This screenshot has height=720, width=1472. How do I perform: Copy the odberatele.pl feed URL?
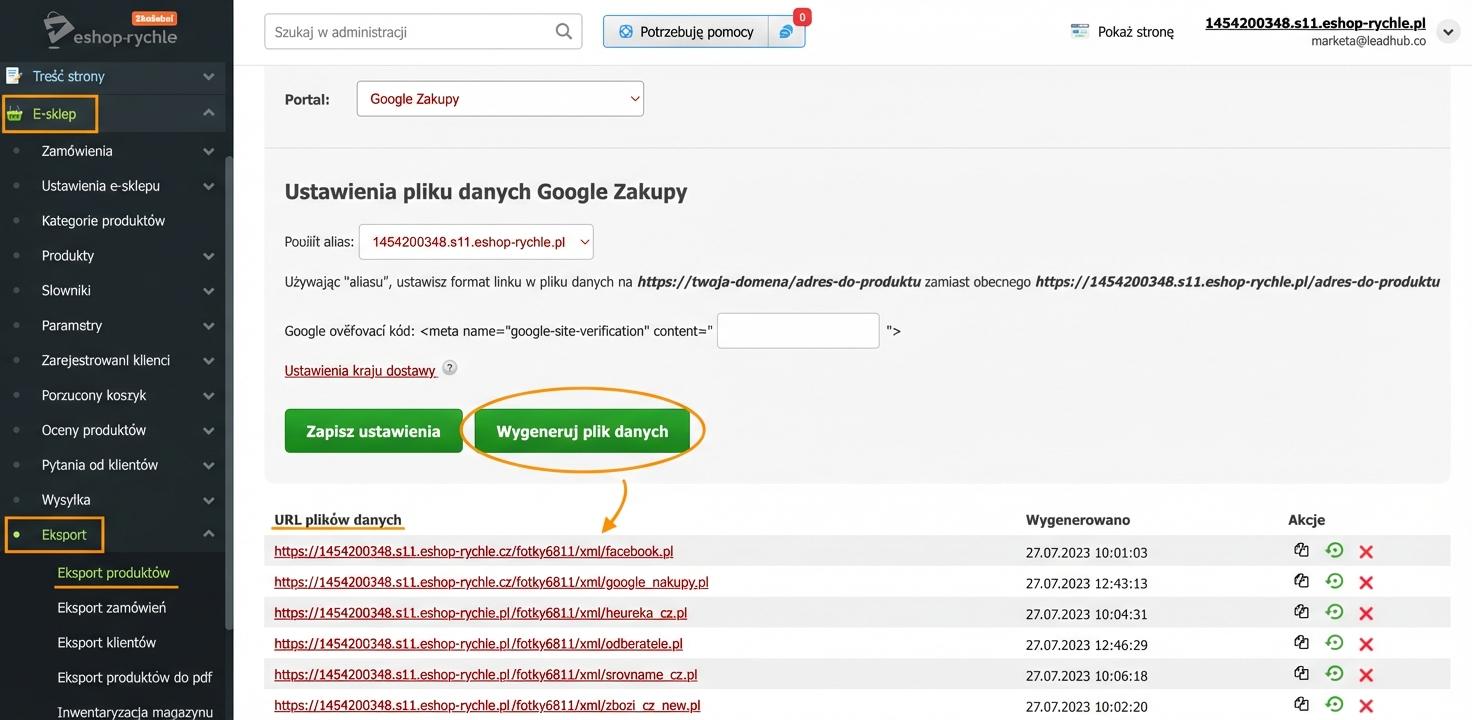pos(1301,643)
